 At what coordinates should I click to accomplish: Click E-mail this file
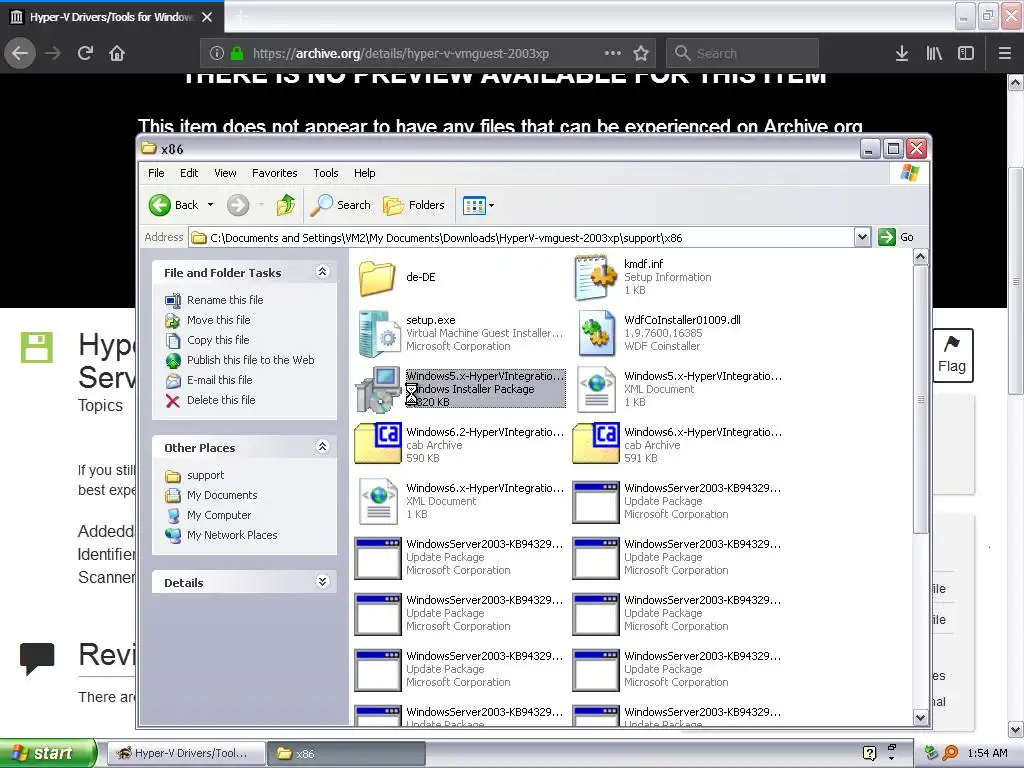[x=219, y=380]
